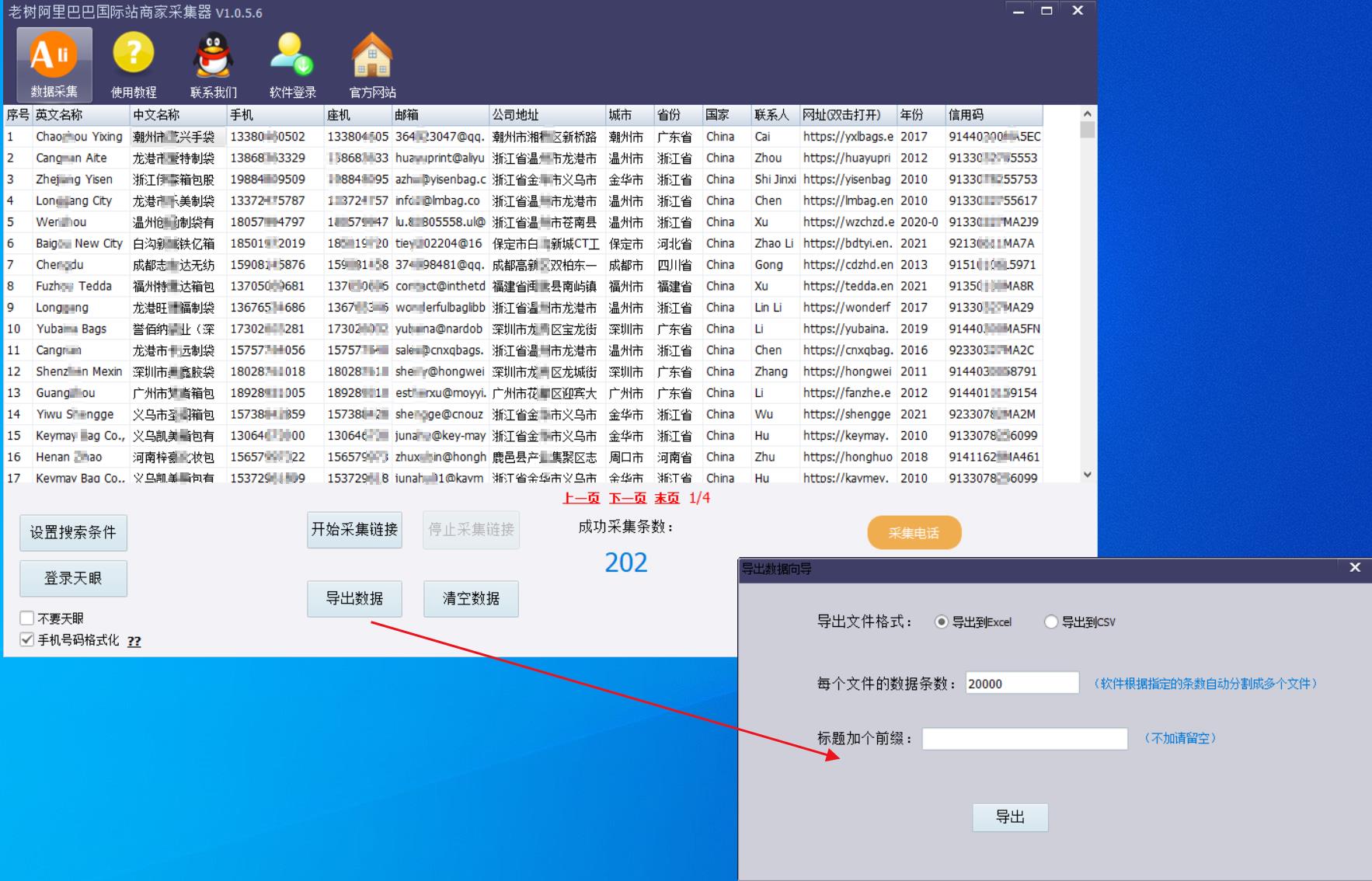Click the table scrollbar up arrow
Viewport: 1372px width, 881px height.
1088,113
